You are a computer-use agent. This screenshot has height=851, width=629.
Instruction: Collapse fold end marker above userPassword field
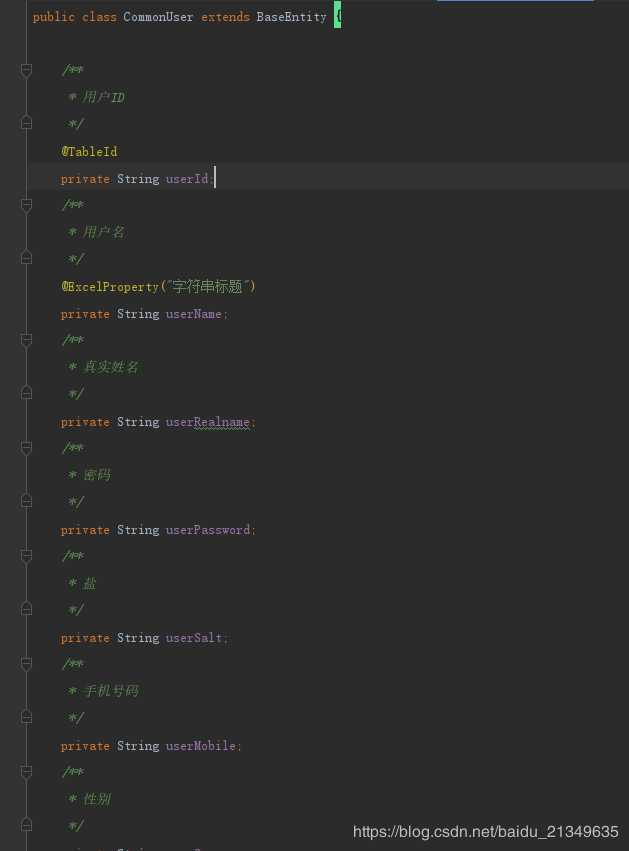(x=26, y=501)
